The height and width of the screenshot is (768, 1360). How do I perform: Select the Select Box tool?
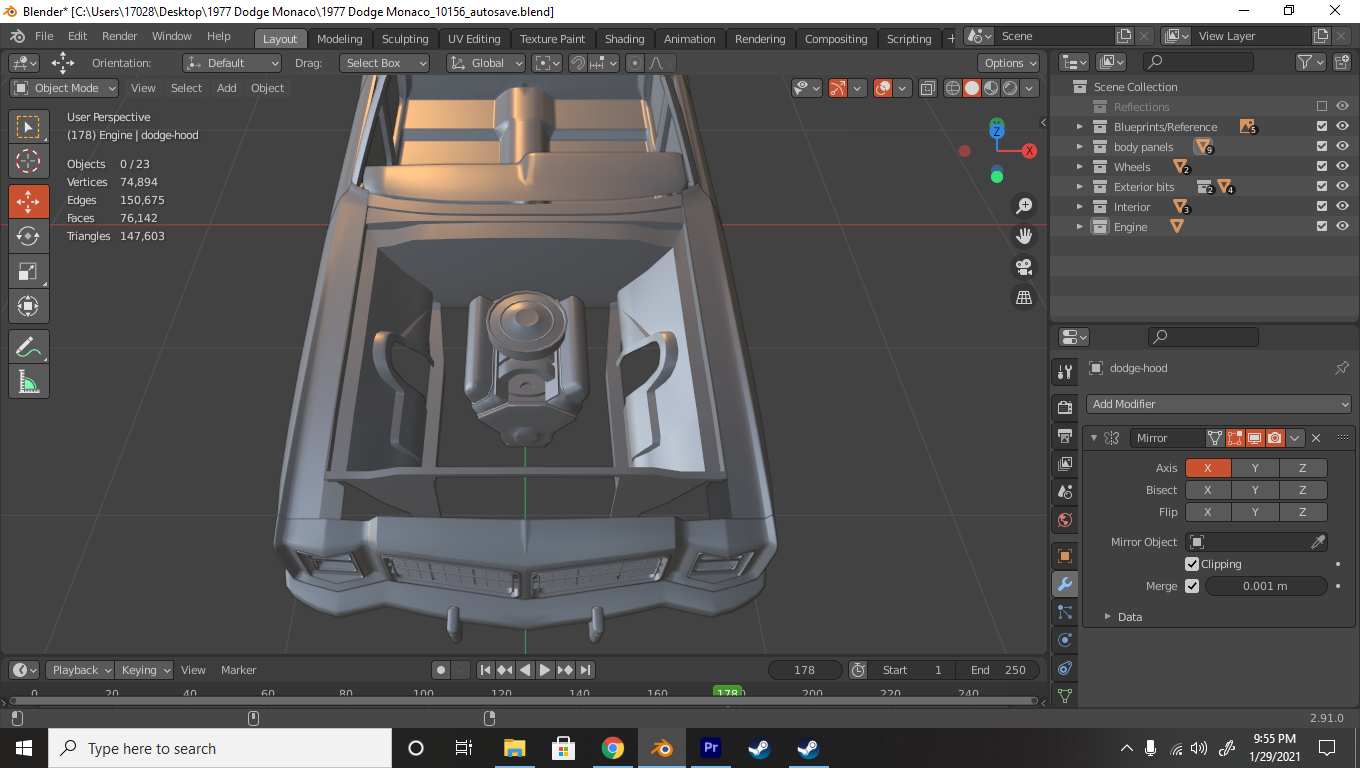click(28, 127)
